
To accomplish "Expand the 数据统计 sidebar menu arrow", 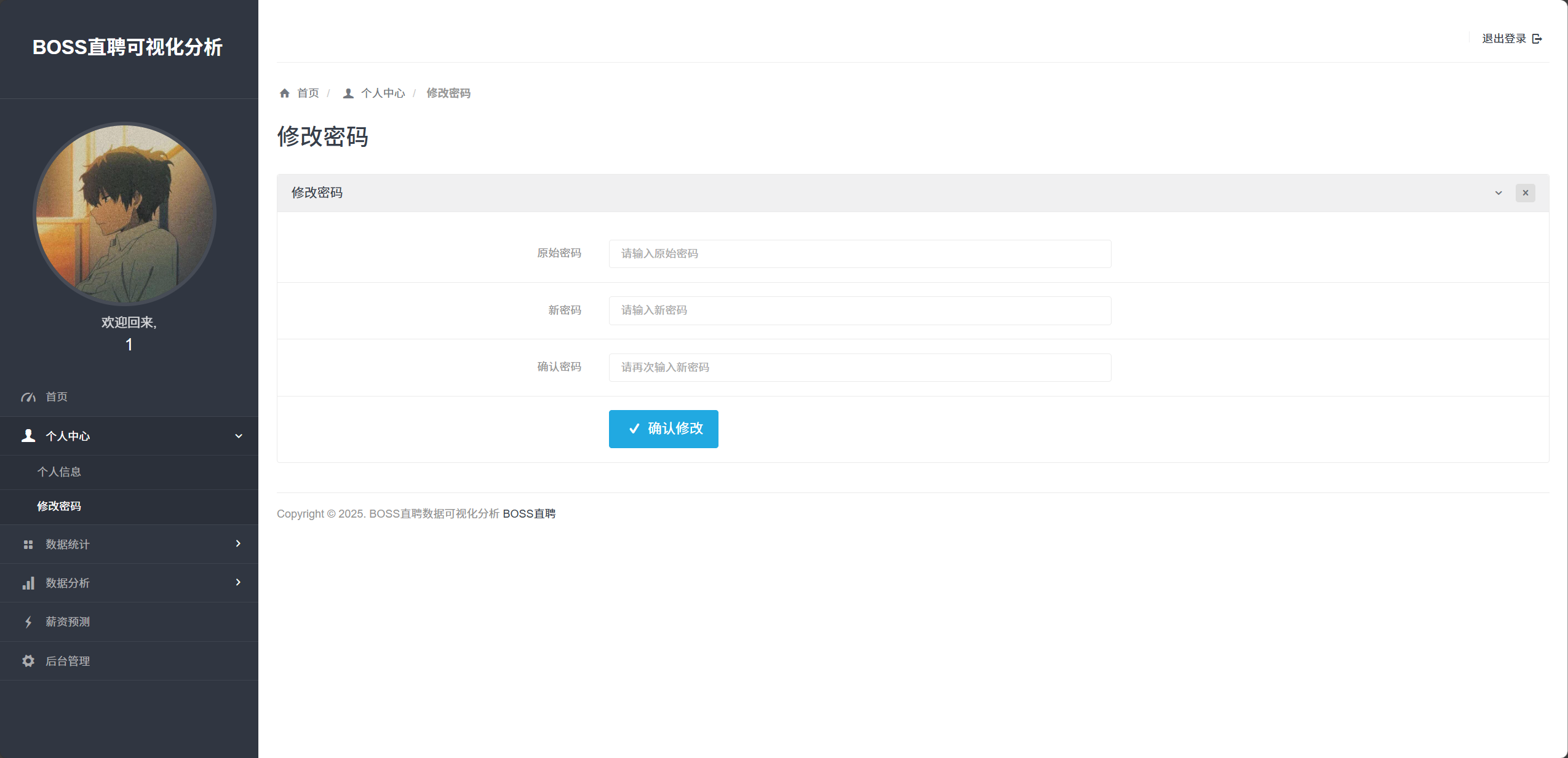I will [x=239, y=543].
